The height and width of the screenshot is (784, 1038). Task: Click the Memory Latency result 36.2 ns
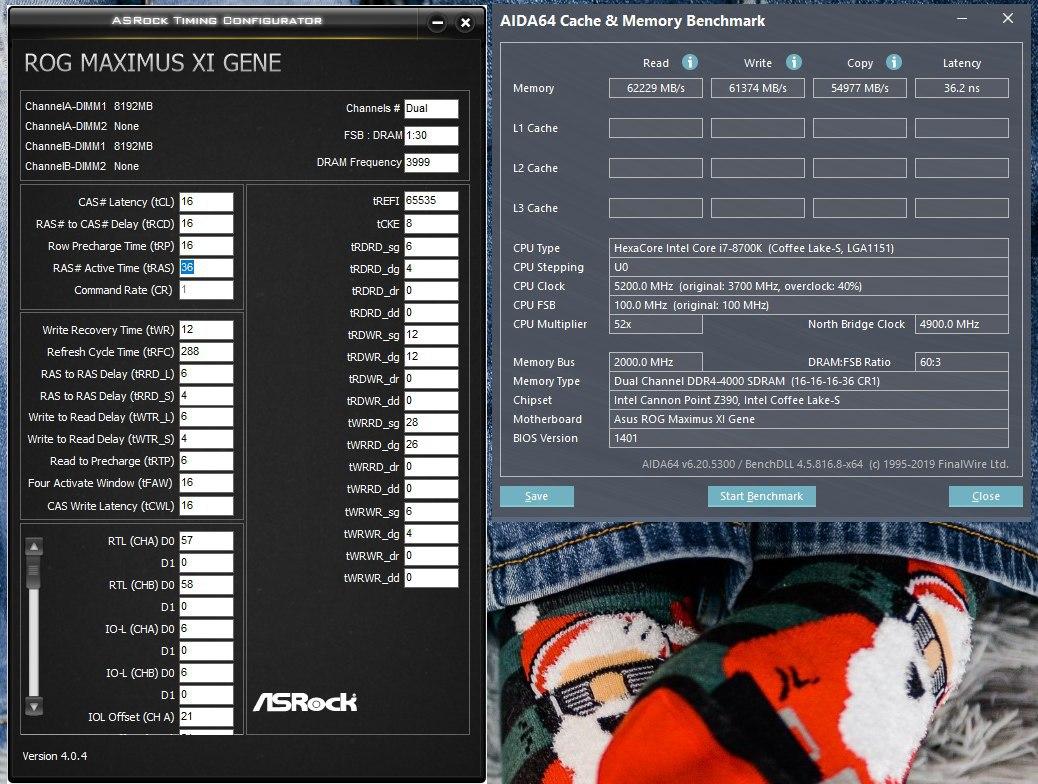tap(962, 88)
